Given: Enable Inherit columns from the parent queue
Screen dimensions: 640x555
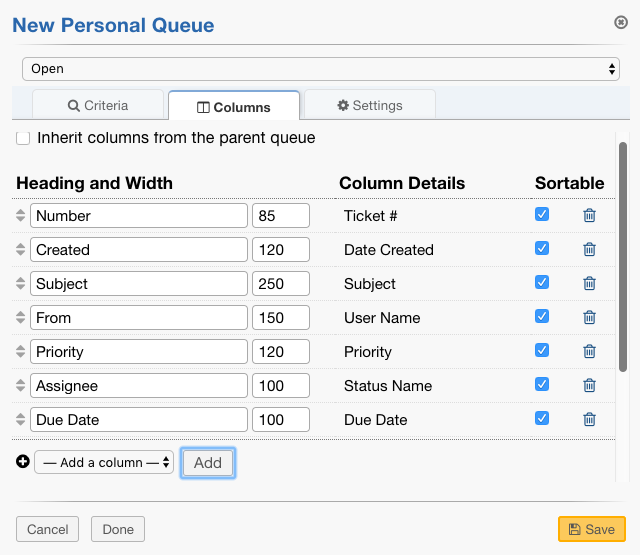Looking at the screenshot, I should tap(23, 138).
